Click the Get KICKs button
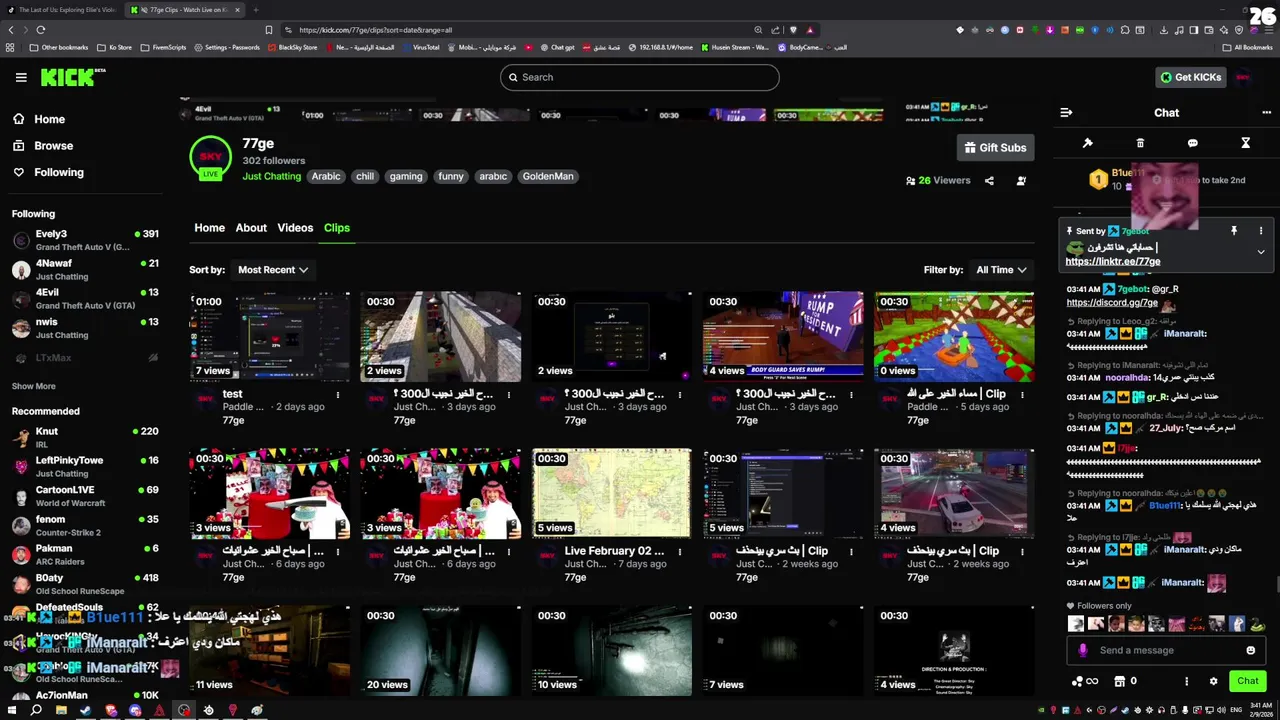 1190,77
